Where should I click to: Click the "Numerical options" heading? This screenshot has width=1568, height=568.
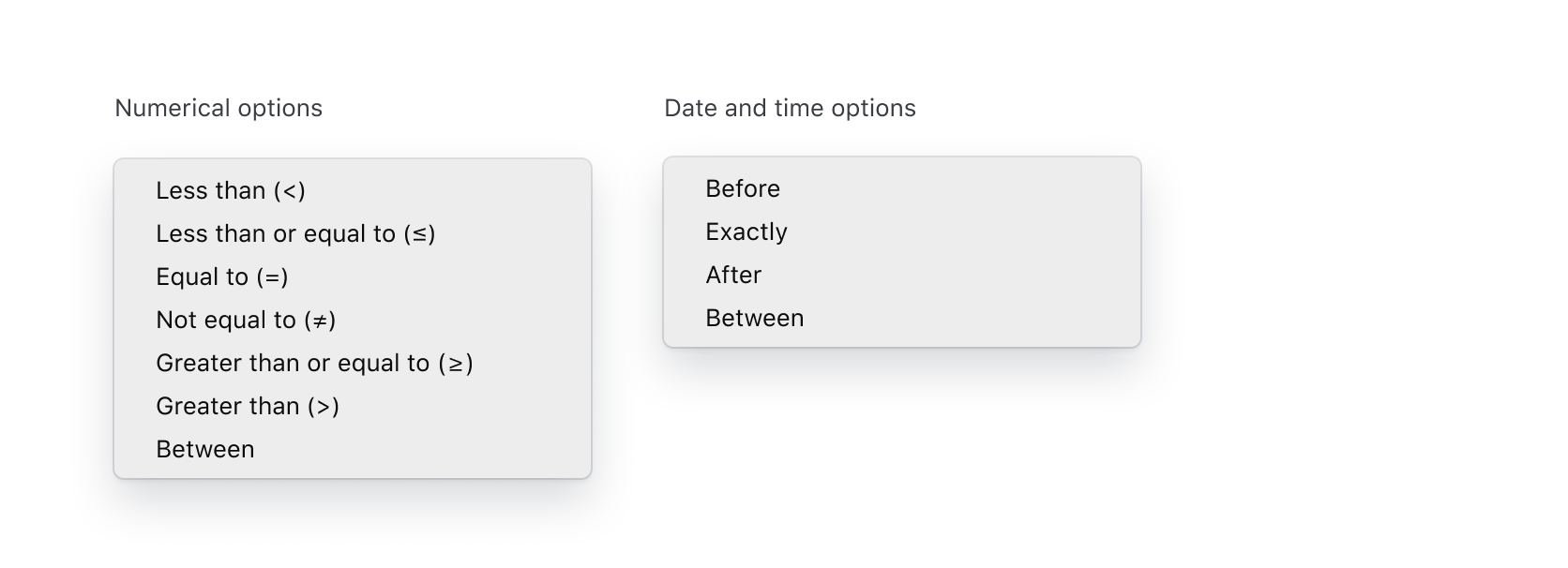pyautogui.click(x=219, y=109)
